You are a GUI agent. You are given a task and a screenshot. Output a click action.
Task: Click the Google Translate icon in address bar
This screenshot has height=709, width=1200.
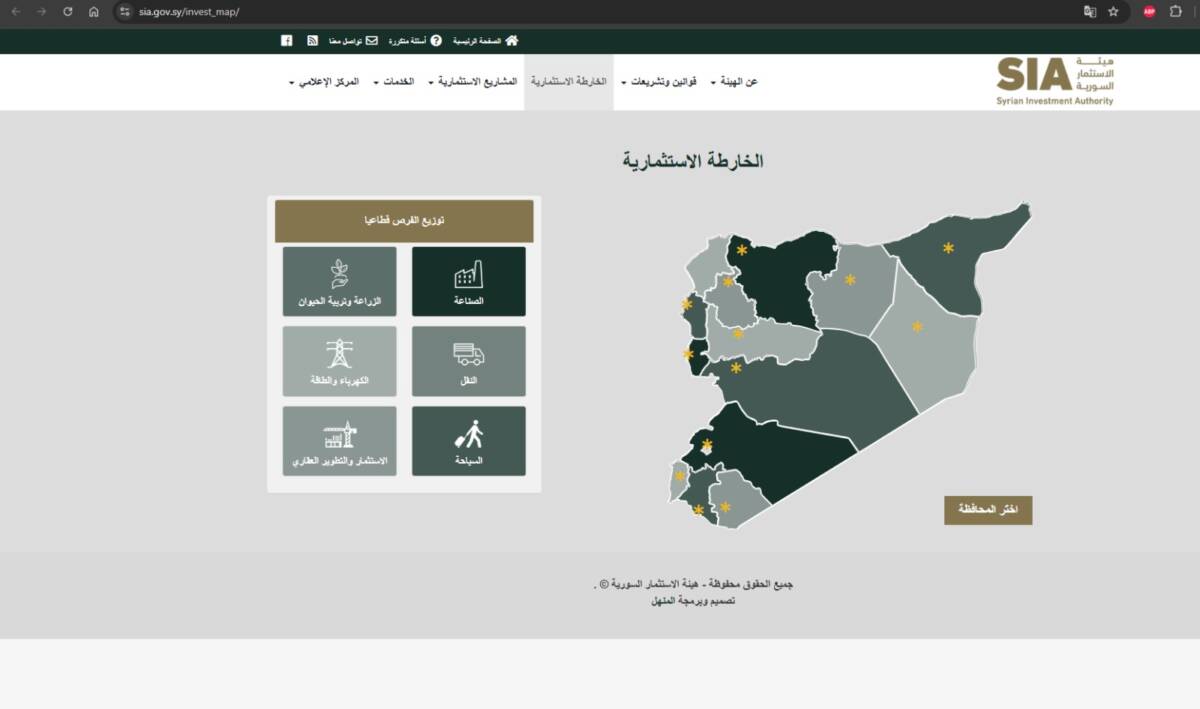(1090, 12)
